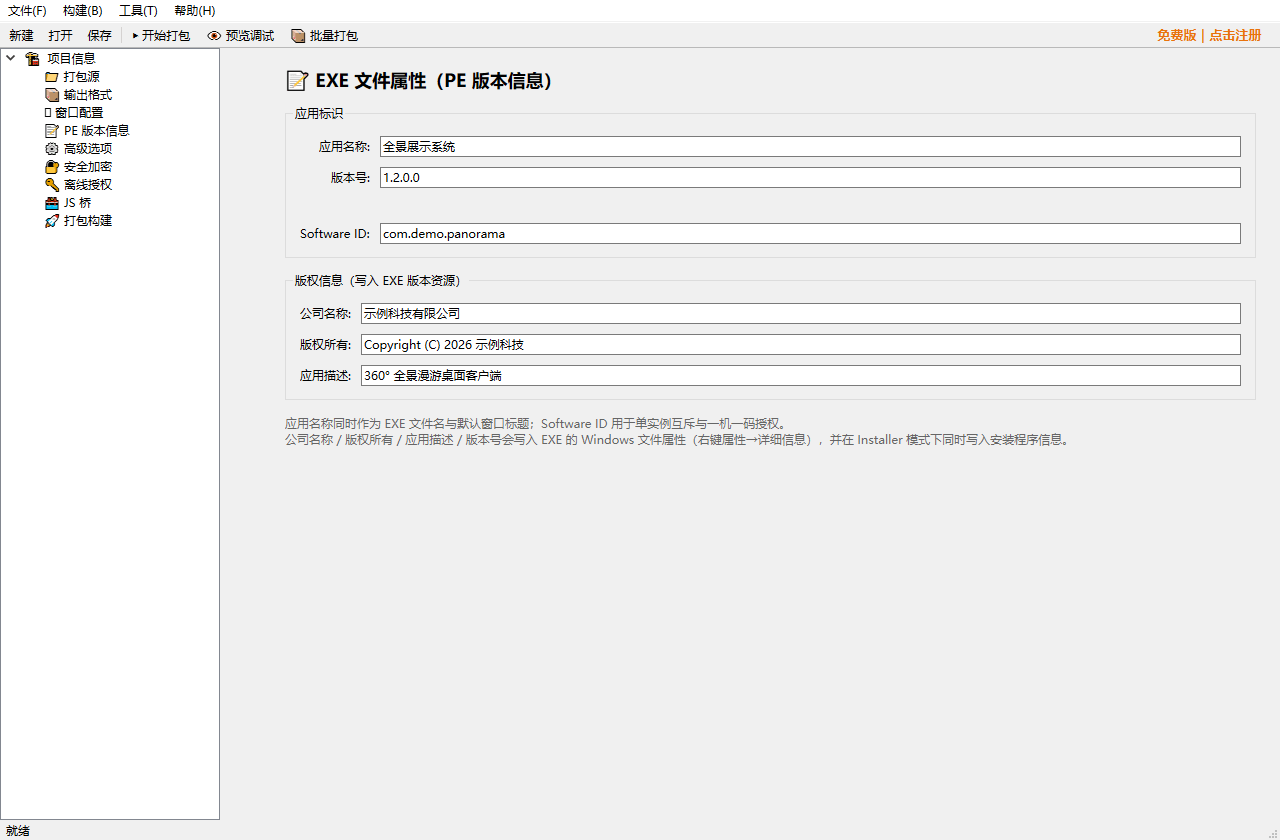
Task: Click the 免费版 | 点击注册 link
Action: [1209, 35]
